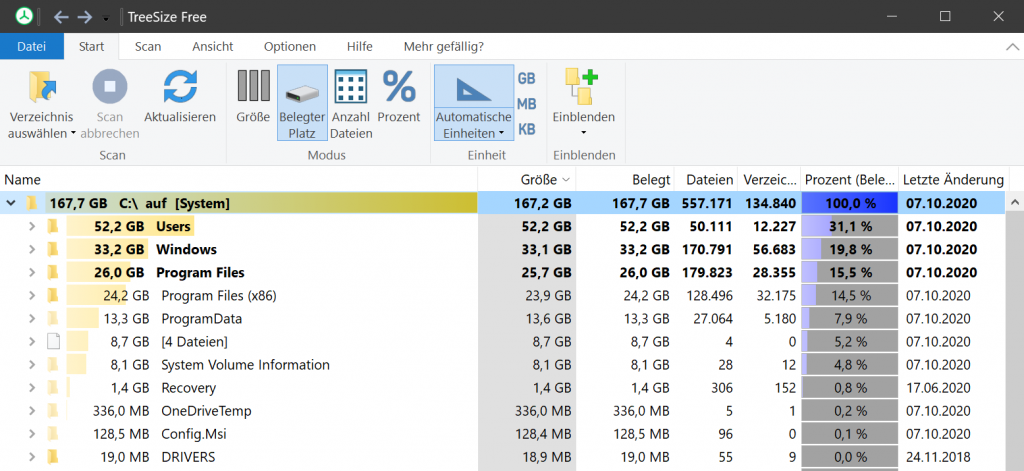1024x471 pixels.
Task: Collapse the C:\ root node
Action: tap(10, 204)
